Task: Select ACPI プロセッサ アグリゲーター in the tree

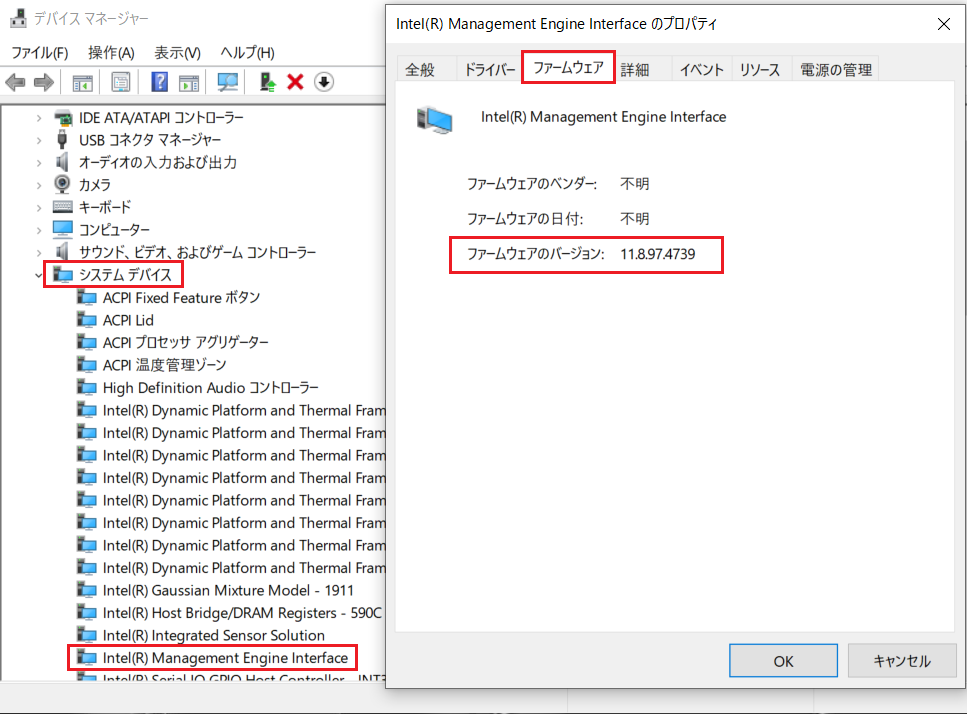Action: click(x=186, y=343)
